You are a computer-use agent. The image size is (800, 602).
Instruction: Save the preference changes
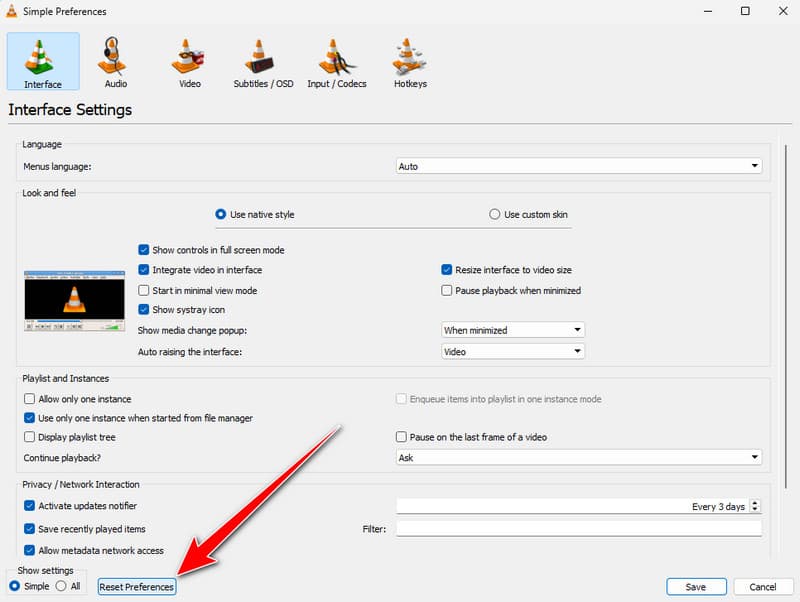click(x=696, y=586)
